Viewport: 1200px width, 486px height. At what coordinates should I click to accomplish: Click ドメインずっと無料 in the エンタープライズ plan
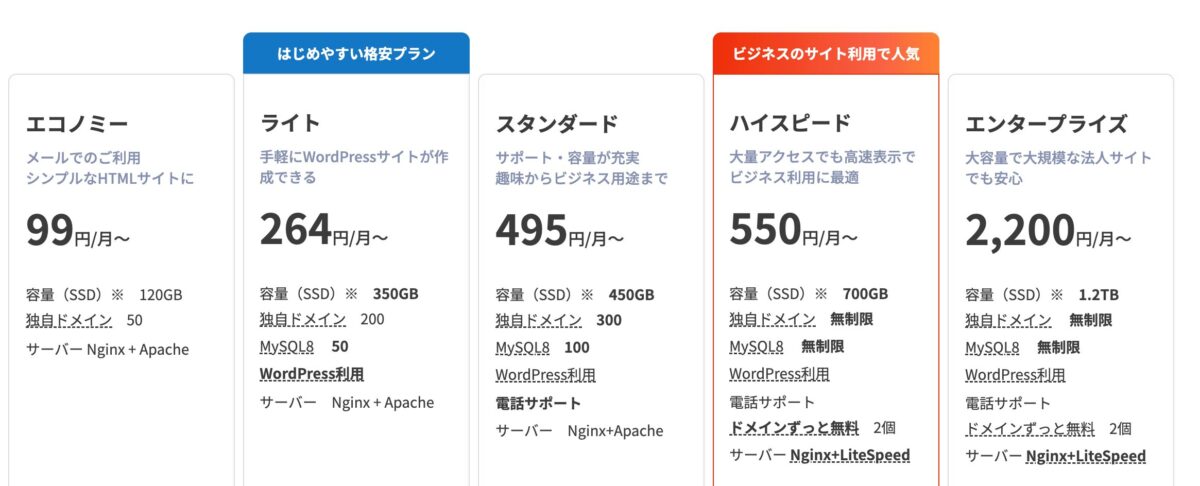pyautogui.click(x=1030, y=429)
